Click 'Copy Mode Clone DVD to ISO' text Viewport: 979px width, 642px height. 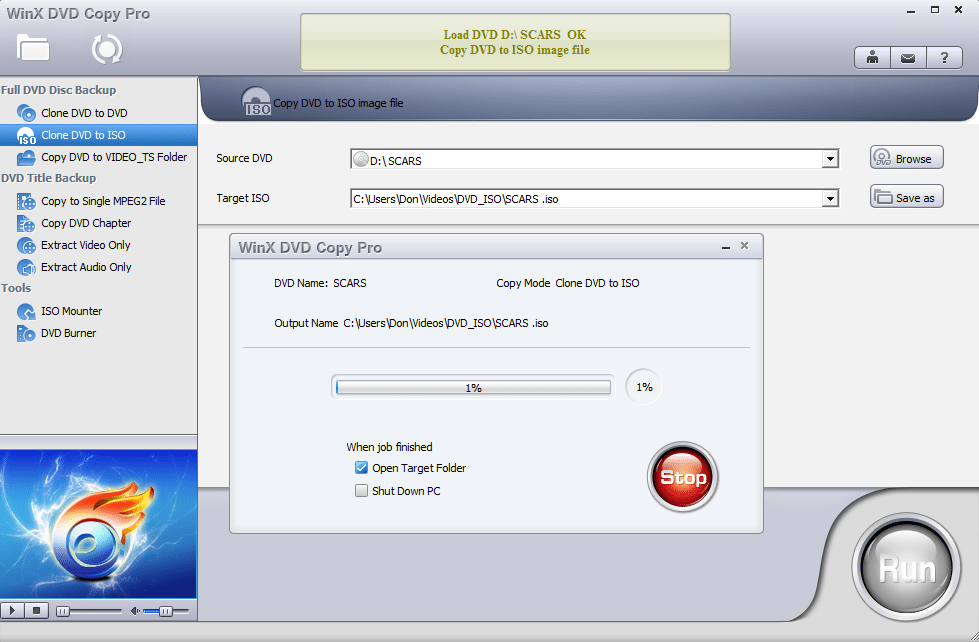tap(568, 283)
